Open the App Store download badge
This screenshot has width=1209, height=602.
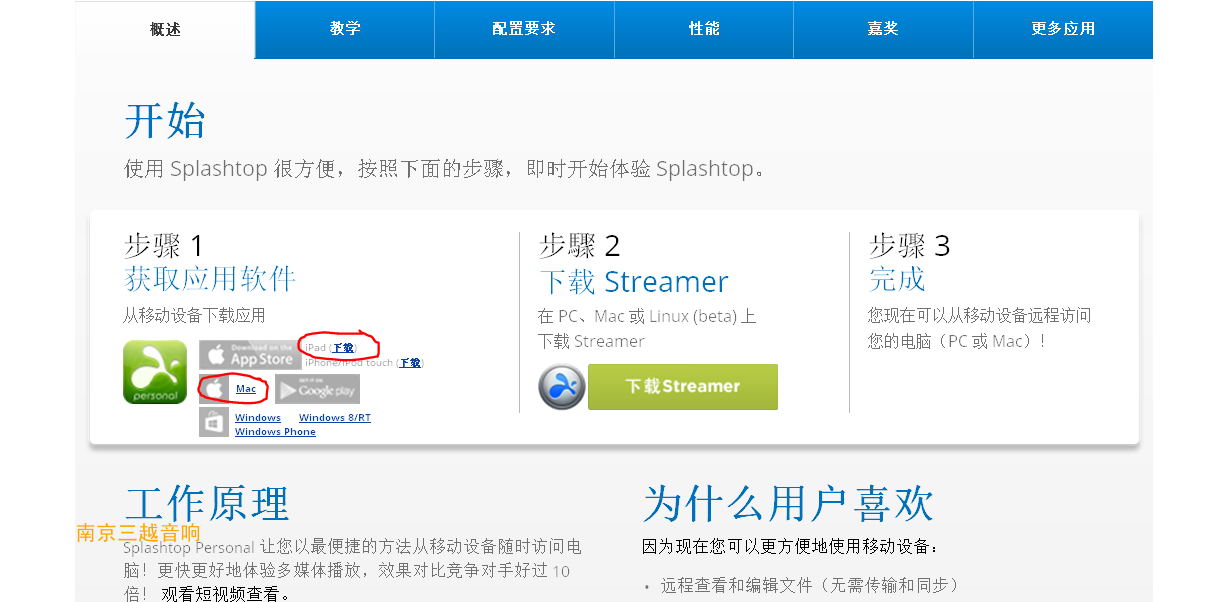(250, 355)
